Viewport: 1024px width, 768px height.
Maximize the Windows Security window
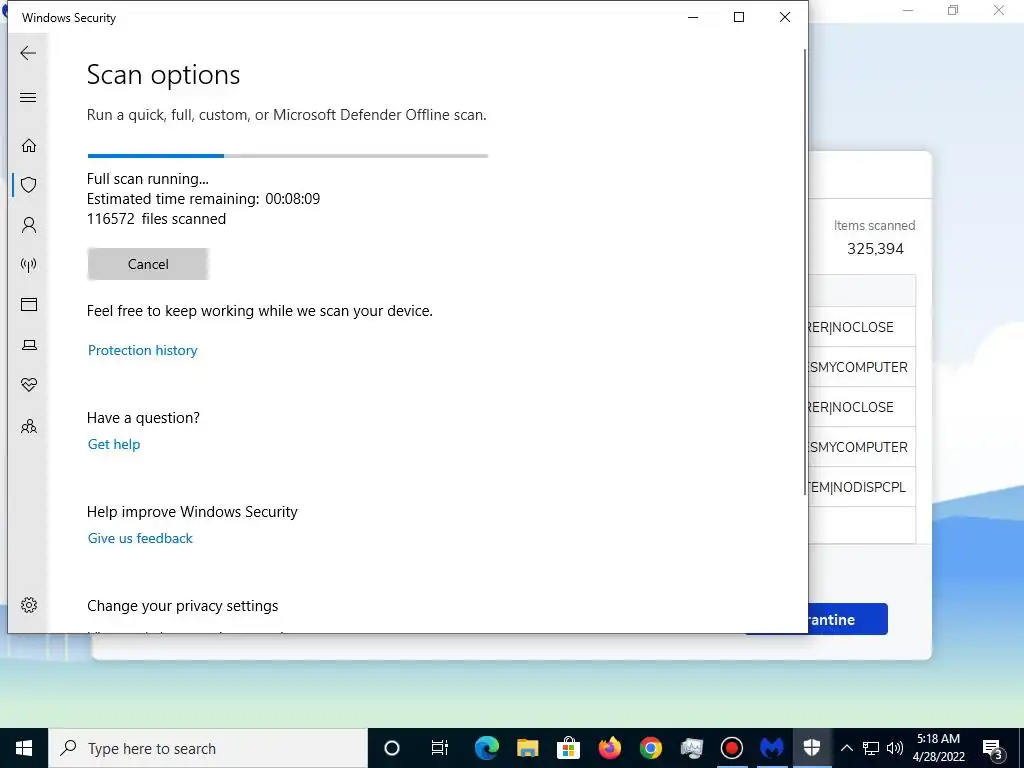point(739,17)
